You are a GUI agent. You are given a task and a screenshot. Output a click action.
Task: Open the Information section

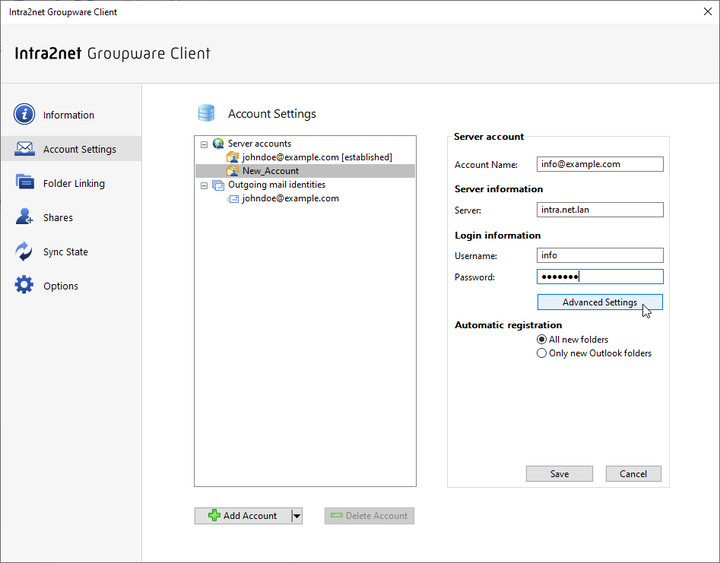click(x=71, y=114)
